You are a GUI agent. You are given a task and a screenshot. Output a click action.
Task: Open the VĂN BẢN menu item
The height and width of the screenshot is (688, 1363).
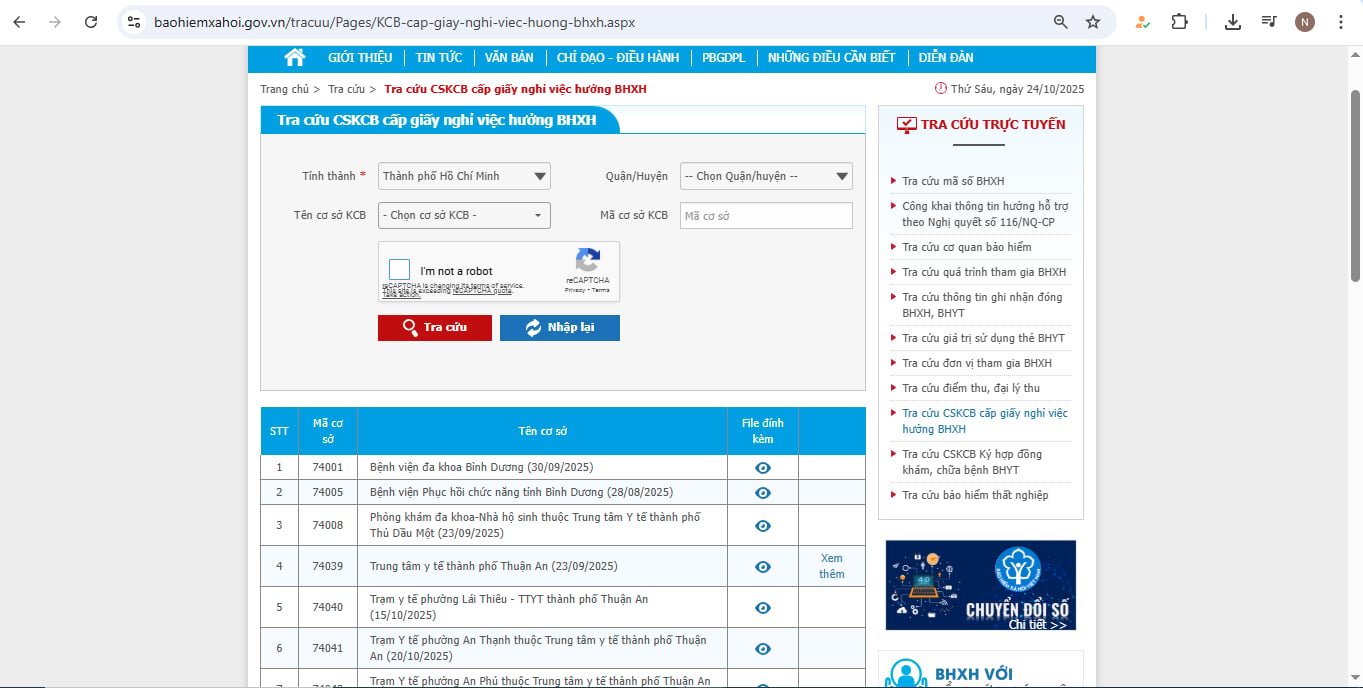click(x=510, y=58)
